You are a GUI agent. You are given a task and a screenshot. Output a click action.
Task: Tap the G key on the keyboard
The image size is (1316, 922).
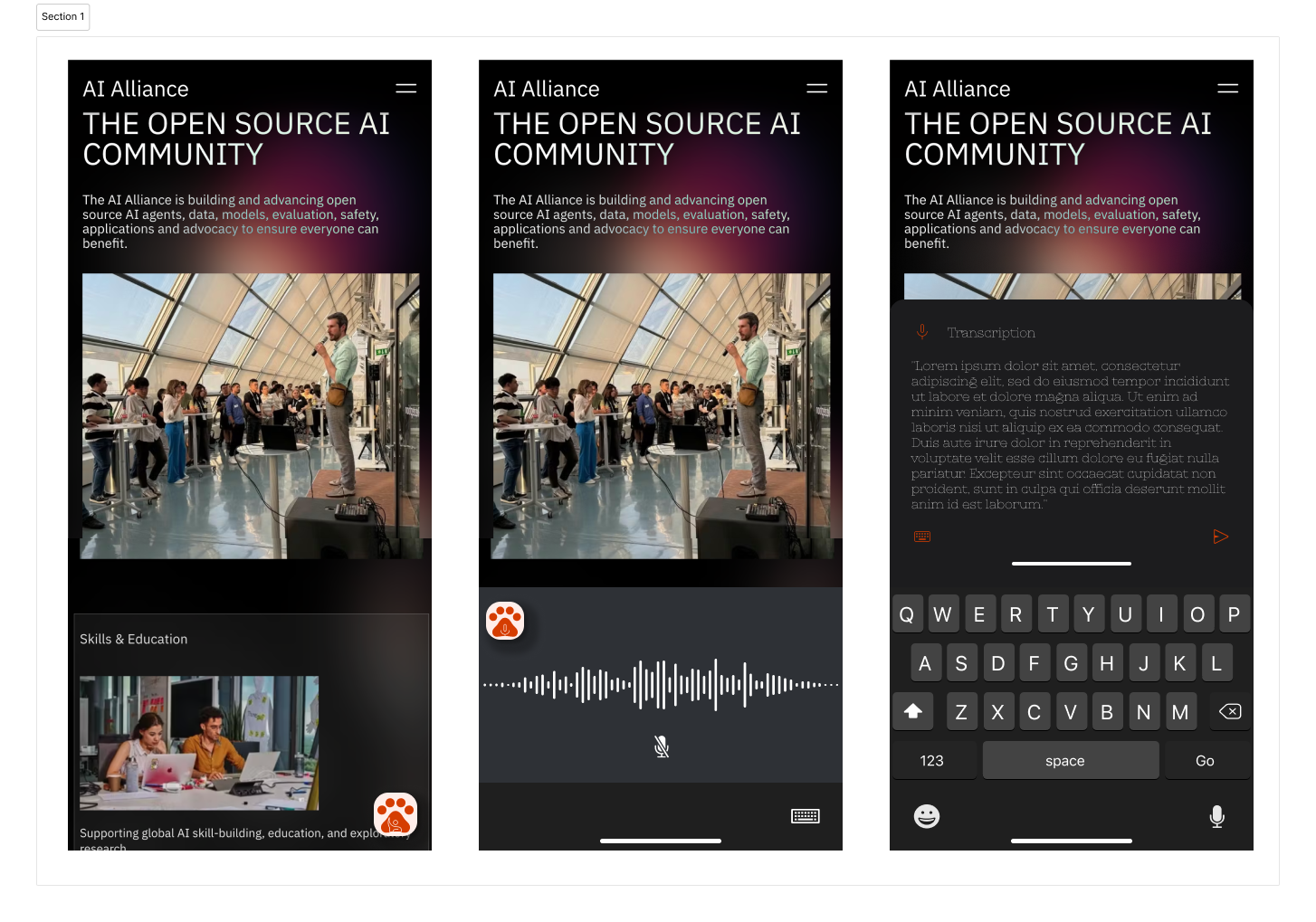1071,663
